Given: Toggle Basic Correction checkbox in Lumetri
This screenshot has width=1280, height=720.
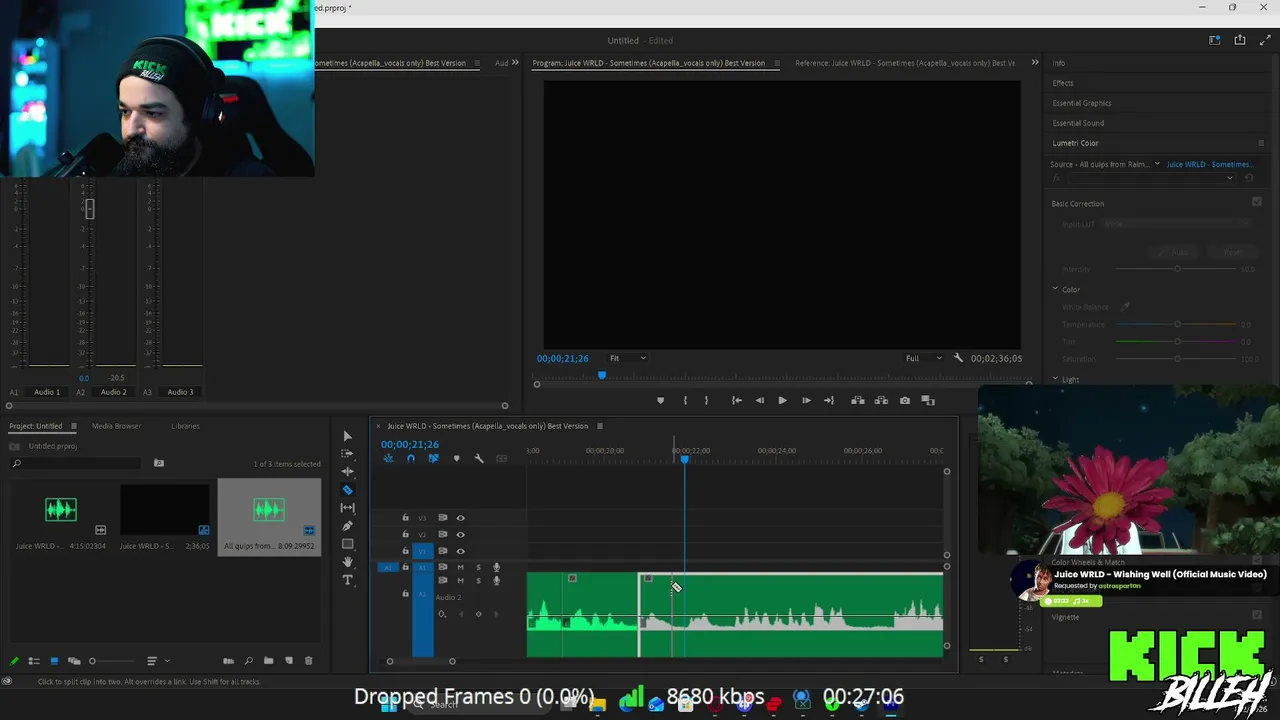Looking at the screenshot, I should point(1257,202).
